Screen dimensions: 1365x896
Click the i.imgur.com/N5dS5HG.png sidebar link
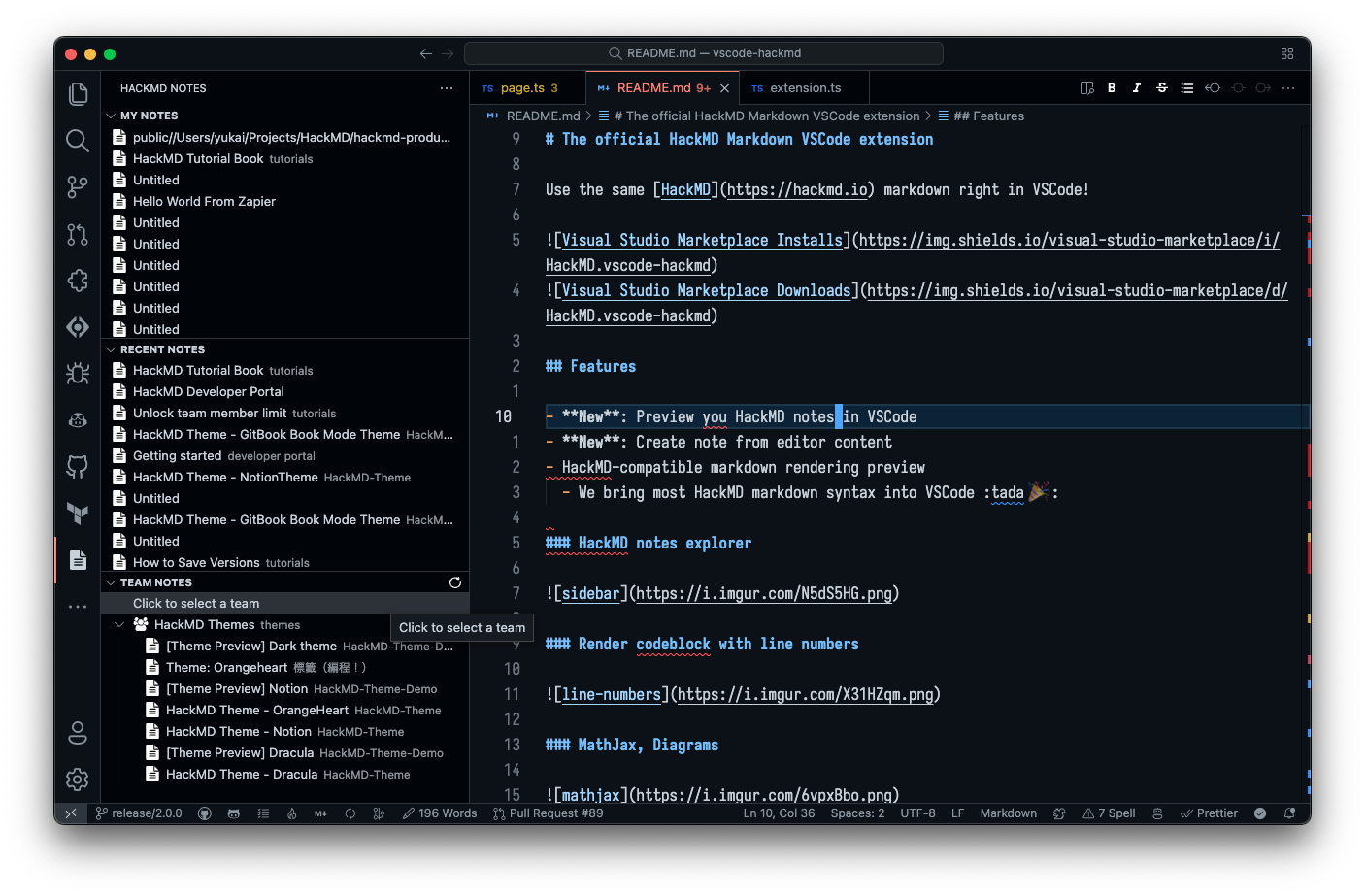(x=764, y=594)
